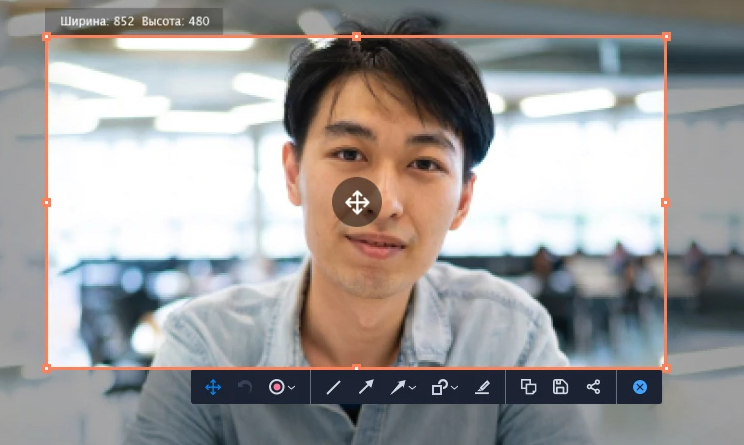This screenshot has width=744, height=445.
Task: Share the captured screenshot
Action: point(593,387)
